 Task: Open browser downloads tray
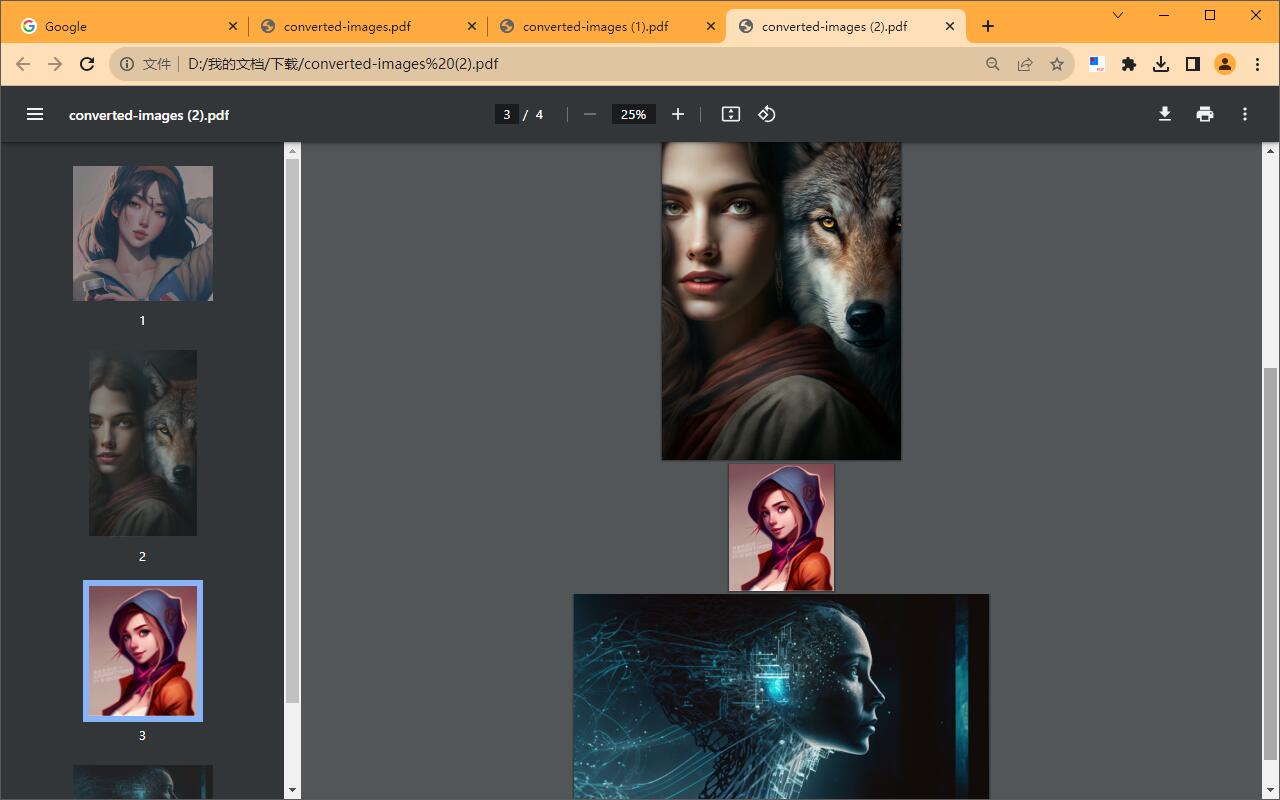(1161, 64)
